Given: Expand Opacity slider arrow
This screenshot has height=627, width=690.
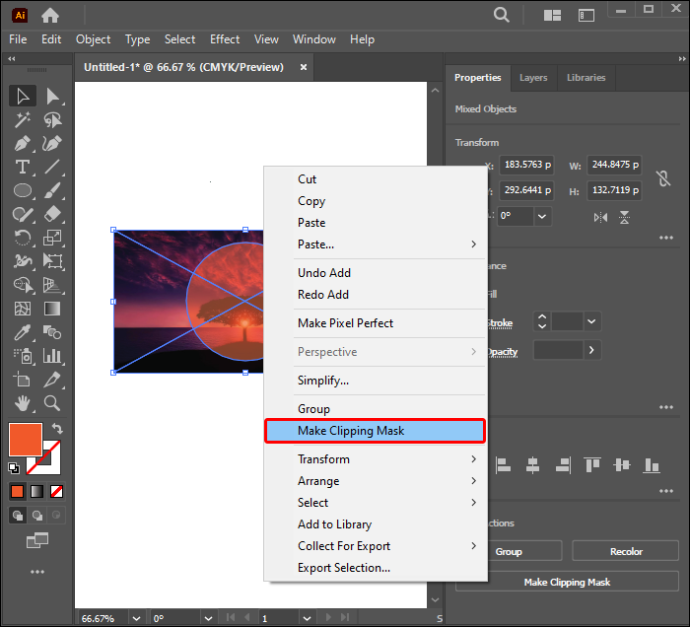Looking at the screenshot, I should coord(592,350).
